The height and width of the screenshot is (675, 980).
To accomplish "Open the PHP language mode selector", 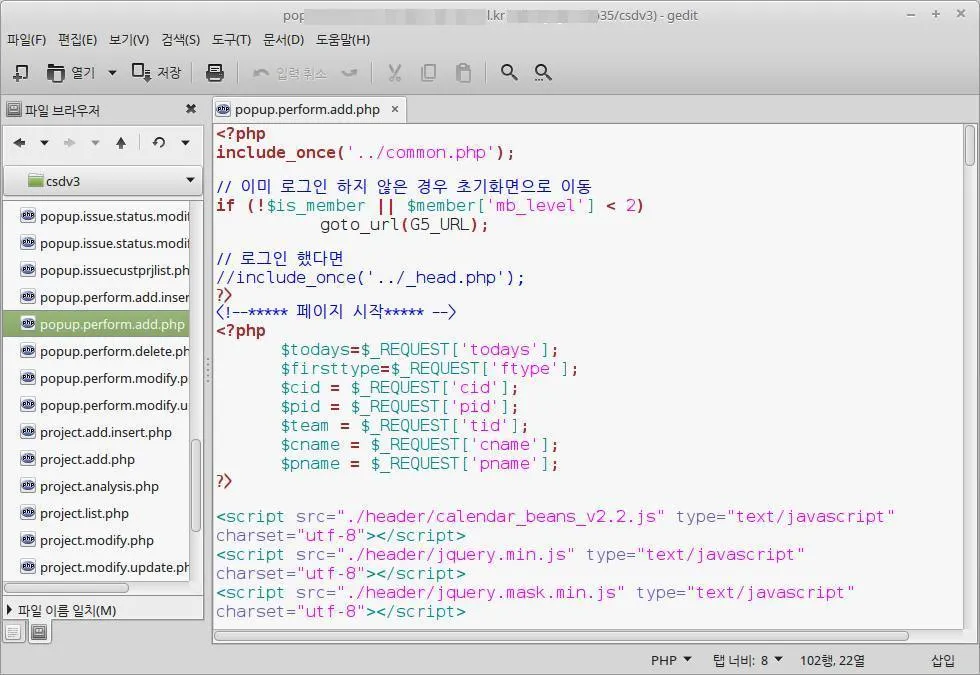I will point(670,660).
